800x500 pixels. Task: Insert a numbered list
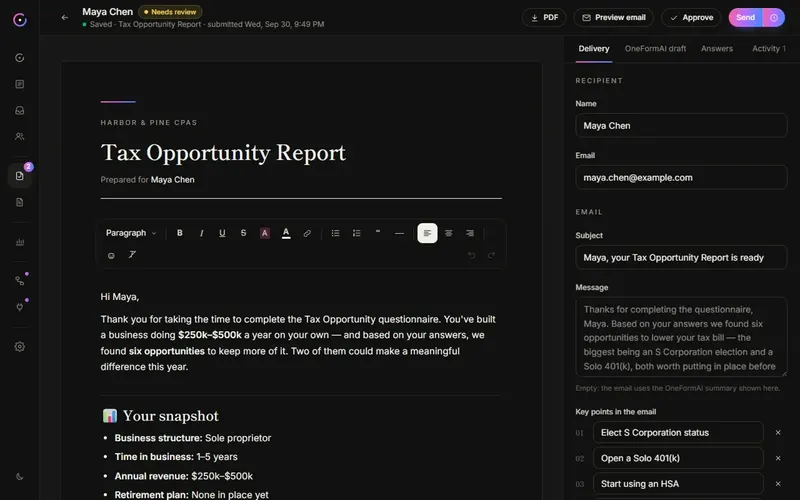tap(357, 233)
